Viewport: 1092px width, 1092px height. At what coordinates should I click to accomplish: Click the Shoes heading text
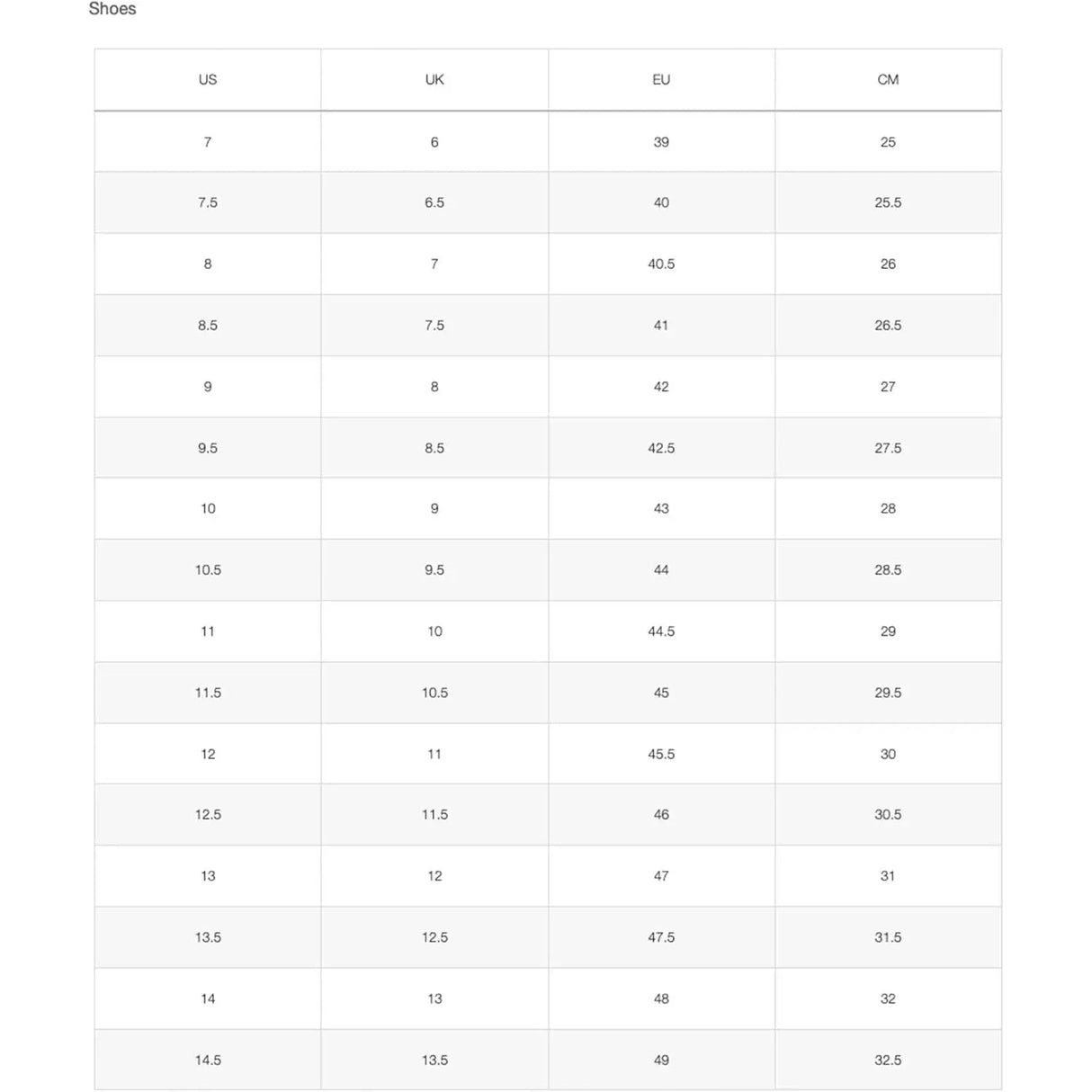112,9
